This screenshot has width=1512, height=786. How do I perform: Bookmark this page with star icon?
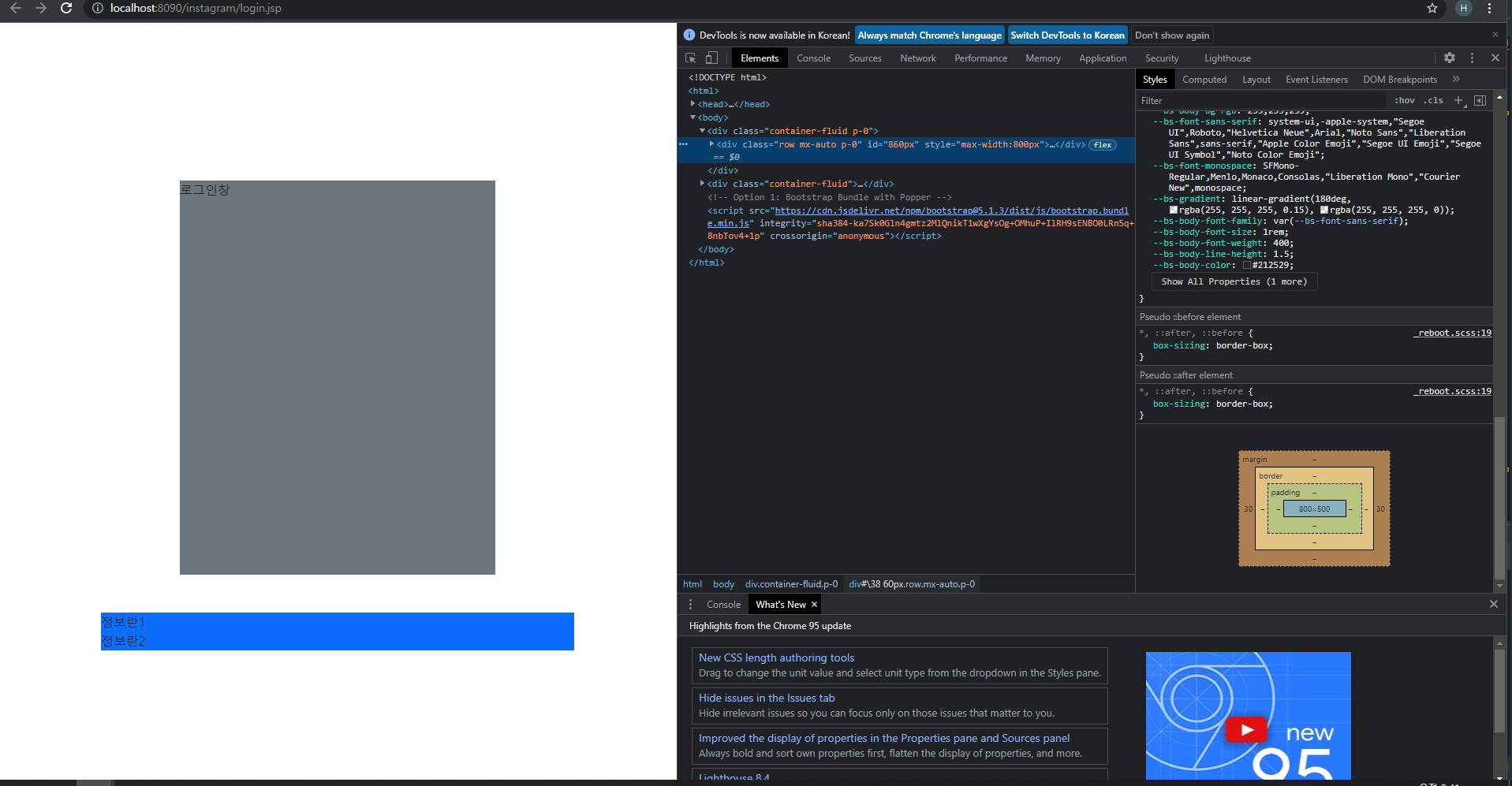click(x=1432, y=8)
